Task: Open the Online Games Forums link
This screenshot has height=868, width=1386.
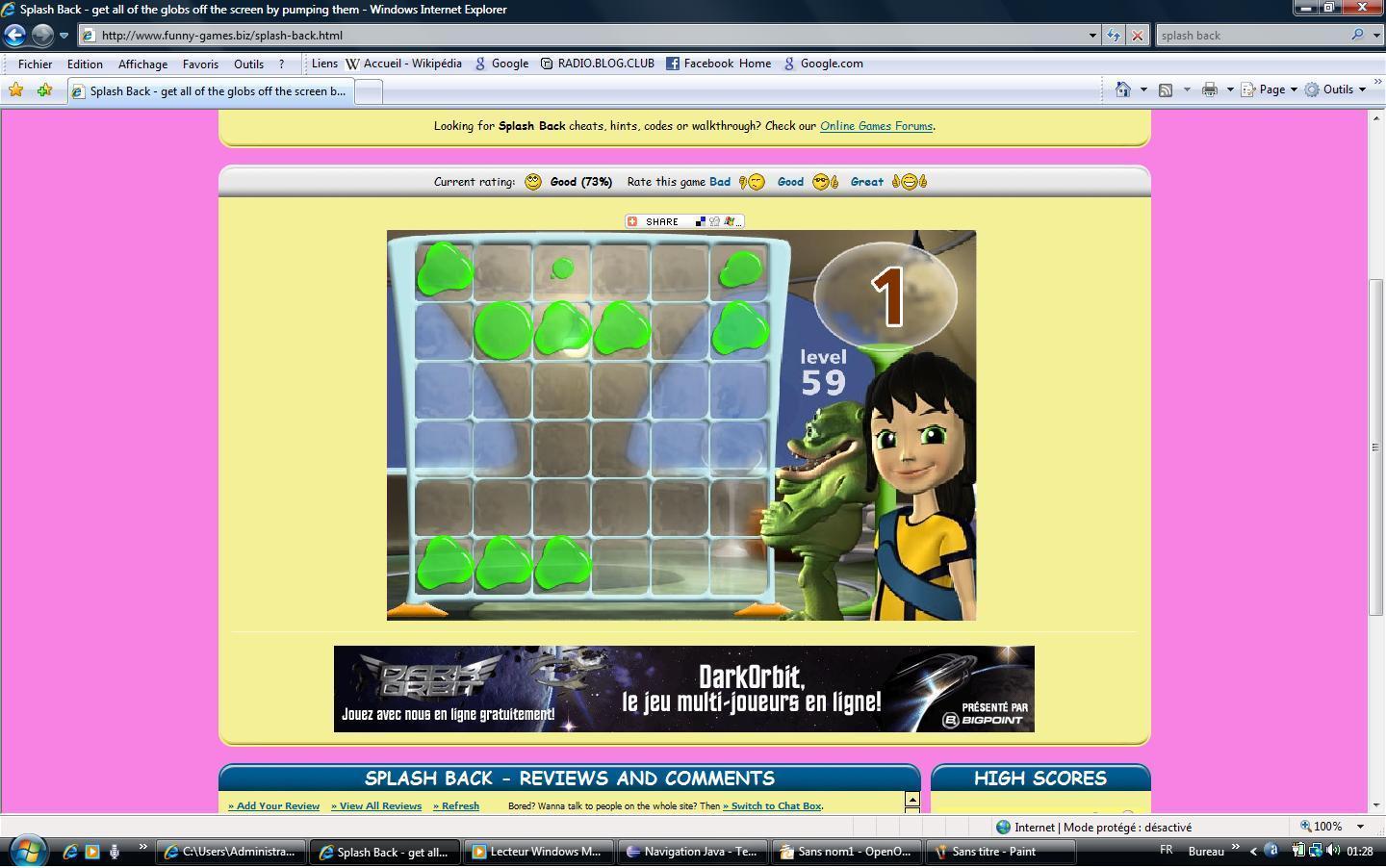Action: (876, 126)
